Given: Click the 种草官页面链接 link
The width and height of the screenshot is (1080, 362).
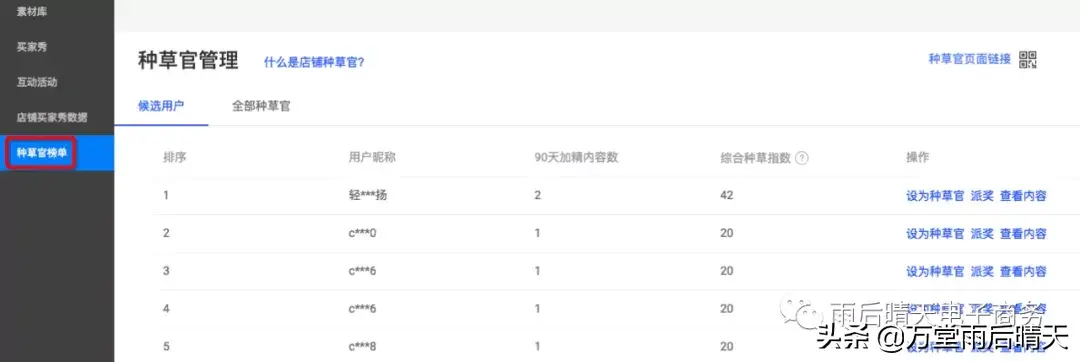Looking at the screenshot, I should click(970, 59).
